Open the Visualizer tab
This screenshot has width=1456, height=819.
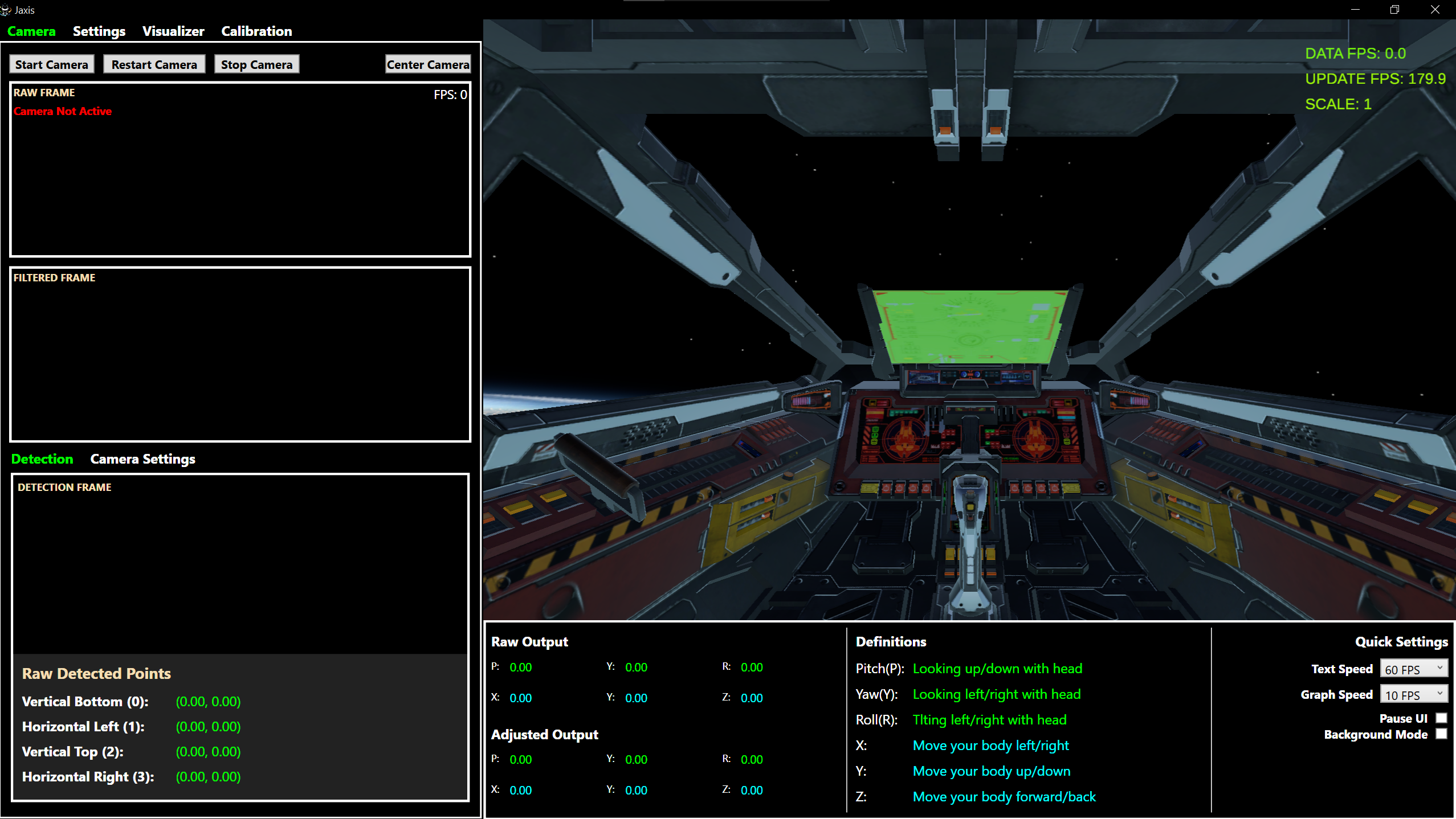point(173,31)
